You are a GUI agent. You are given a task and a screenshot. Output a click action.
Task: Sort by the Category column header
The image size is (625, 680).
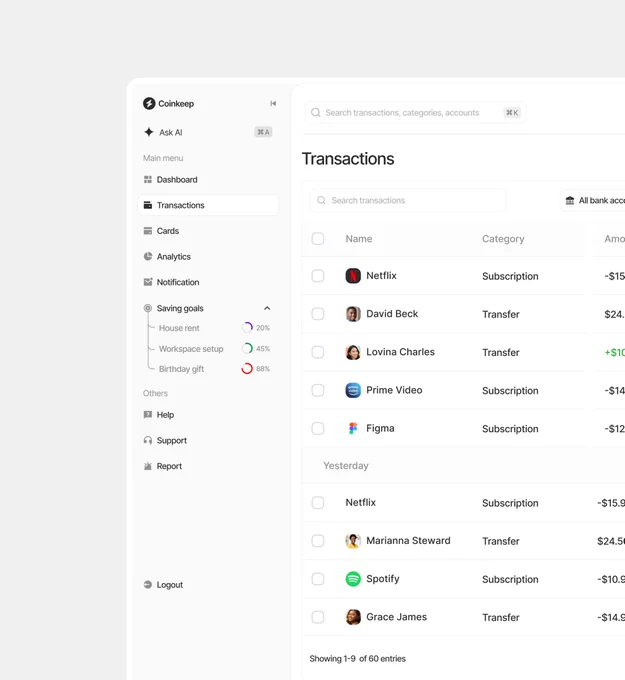(503, 239)
